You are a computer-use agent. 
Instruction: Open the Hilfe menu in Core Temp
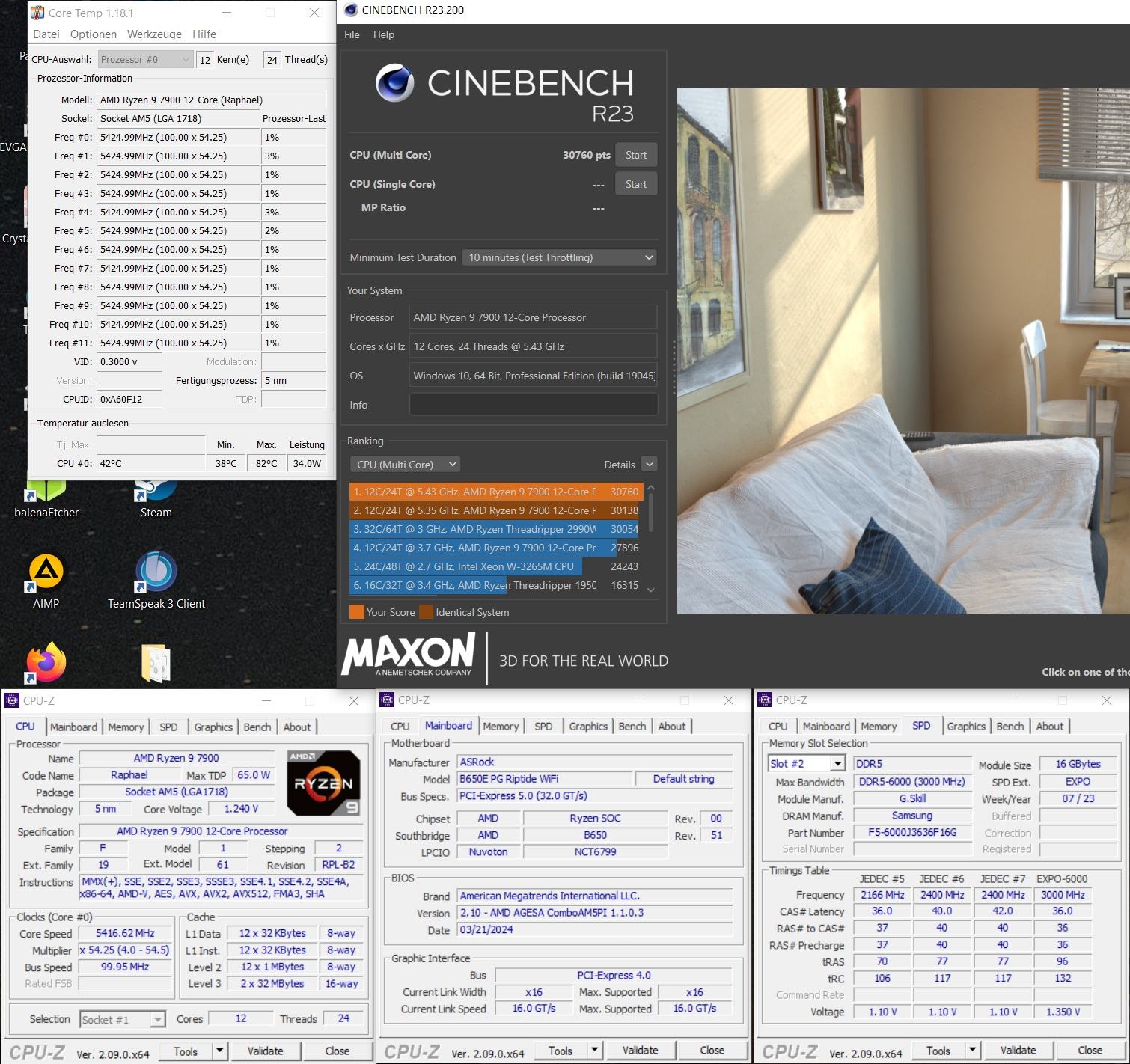click(204, 34)
